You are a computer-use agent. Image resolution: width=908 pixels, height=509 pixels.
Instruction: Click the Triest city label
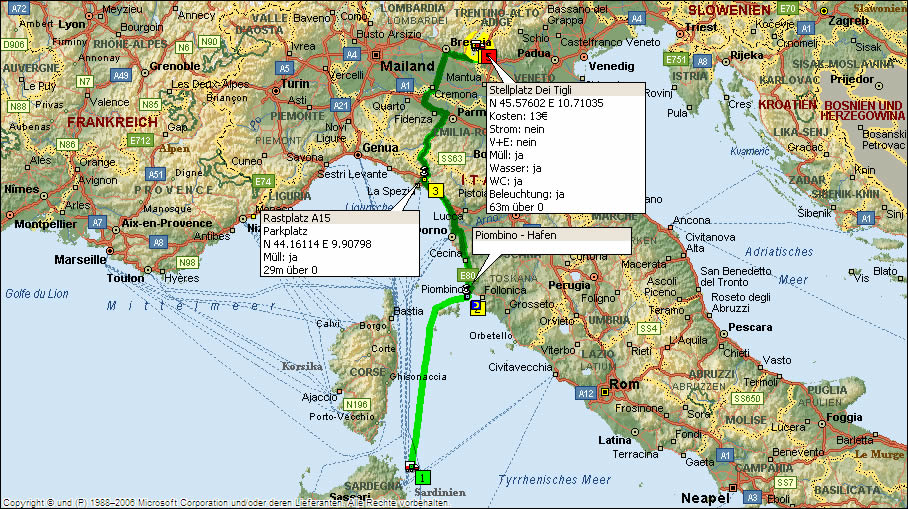tap(701, 27)
